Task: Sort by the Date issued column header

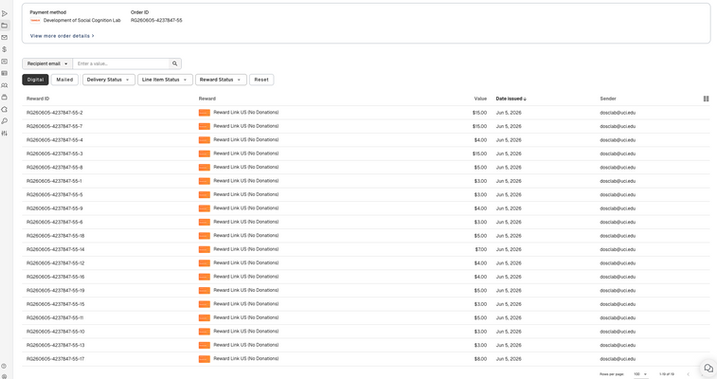Action: point(511,99)
